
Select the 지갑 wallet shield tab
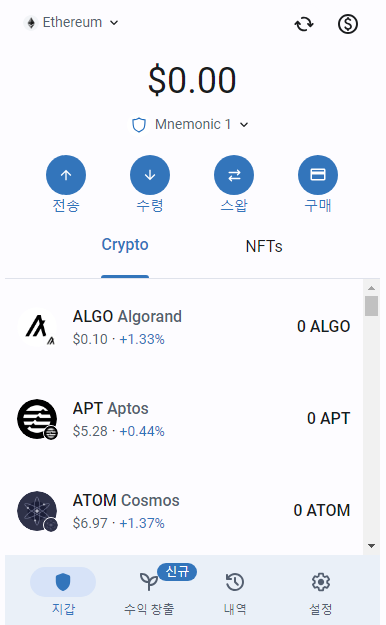[x=63, y=582]
